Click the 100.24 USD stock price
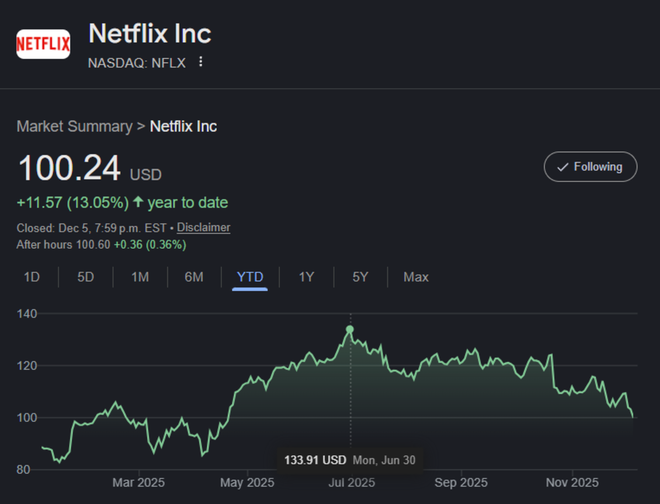Viewport: 660px width, 504px height. (x=70, y=167)
